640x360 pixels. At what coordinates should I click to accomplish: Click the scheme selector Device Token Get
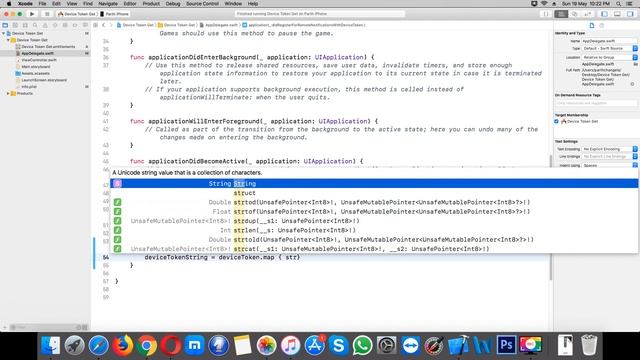click(77, 14)
